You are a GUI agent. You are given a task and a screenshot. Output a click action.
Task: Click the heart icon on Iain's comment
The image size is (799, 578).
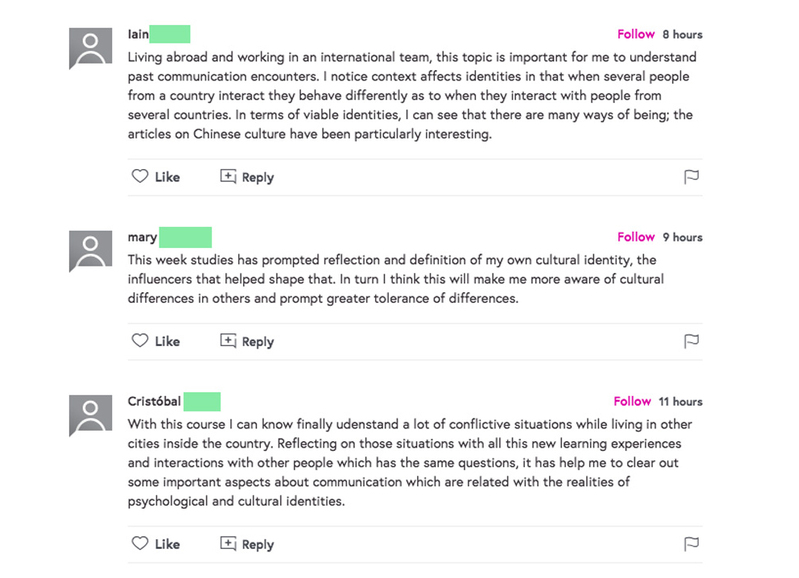coord(140,177)
